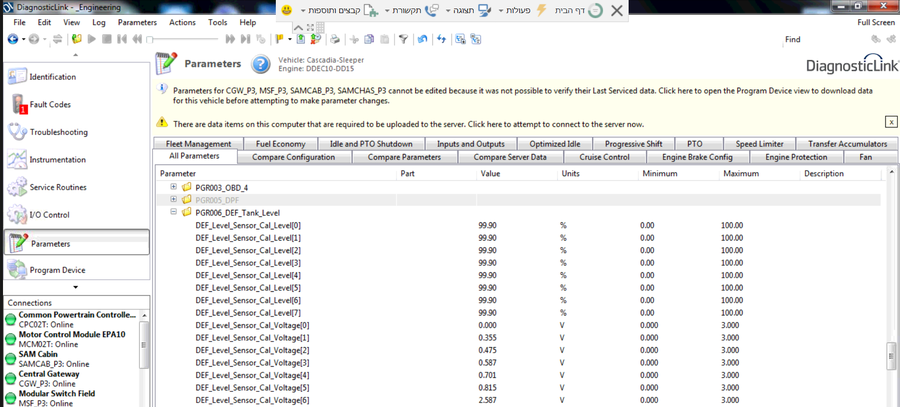The image size is (900, 407).
Task: Switch to the Fuel Economy tab
Action: tap(281, 144)
